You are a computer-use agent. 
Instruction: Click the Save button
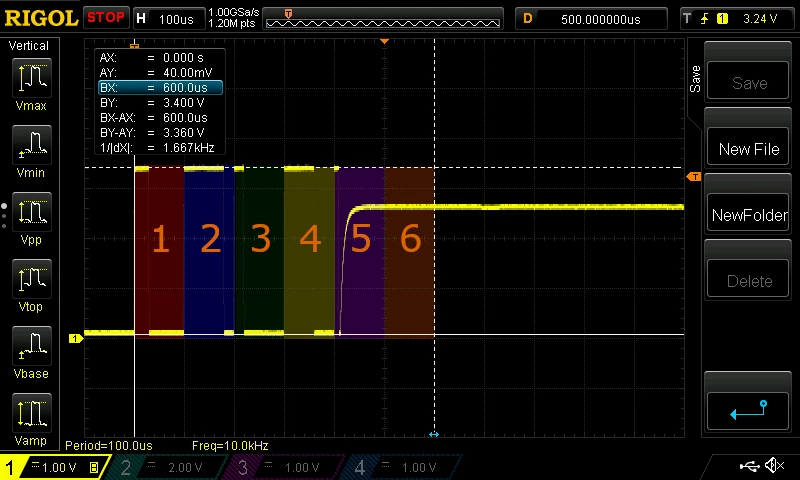click(748, 81)
